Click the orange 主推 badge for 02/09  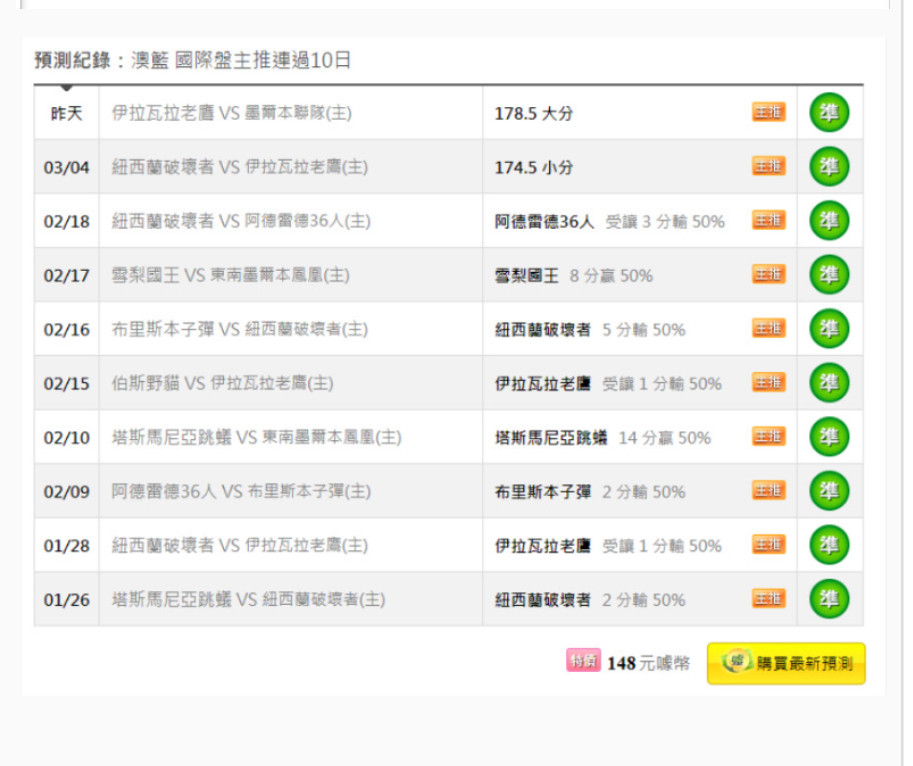coord(768,491)
